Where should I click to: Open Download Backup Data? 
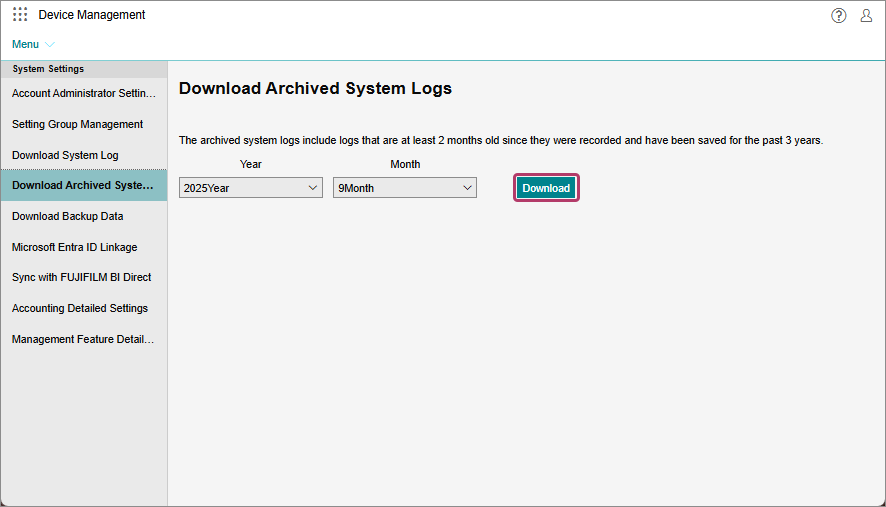pyautogui.click(x=84, y=216)
